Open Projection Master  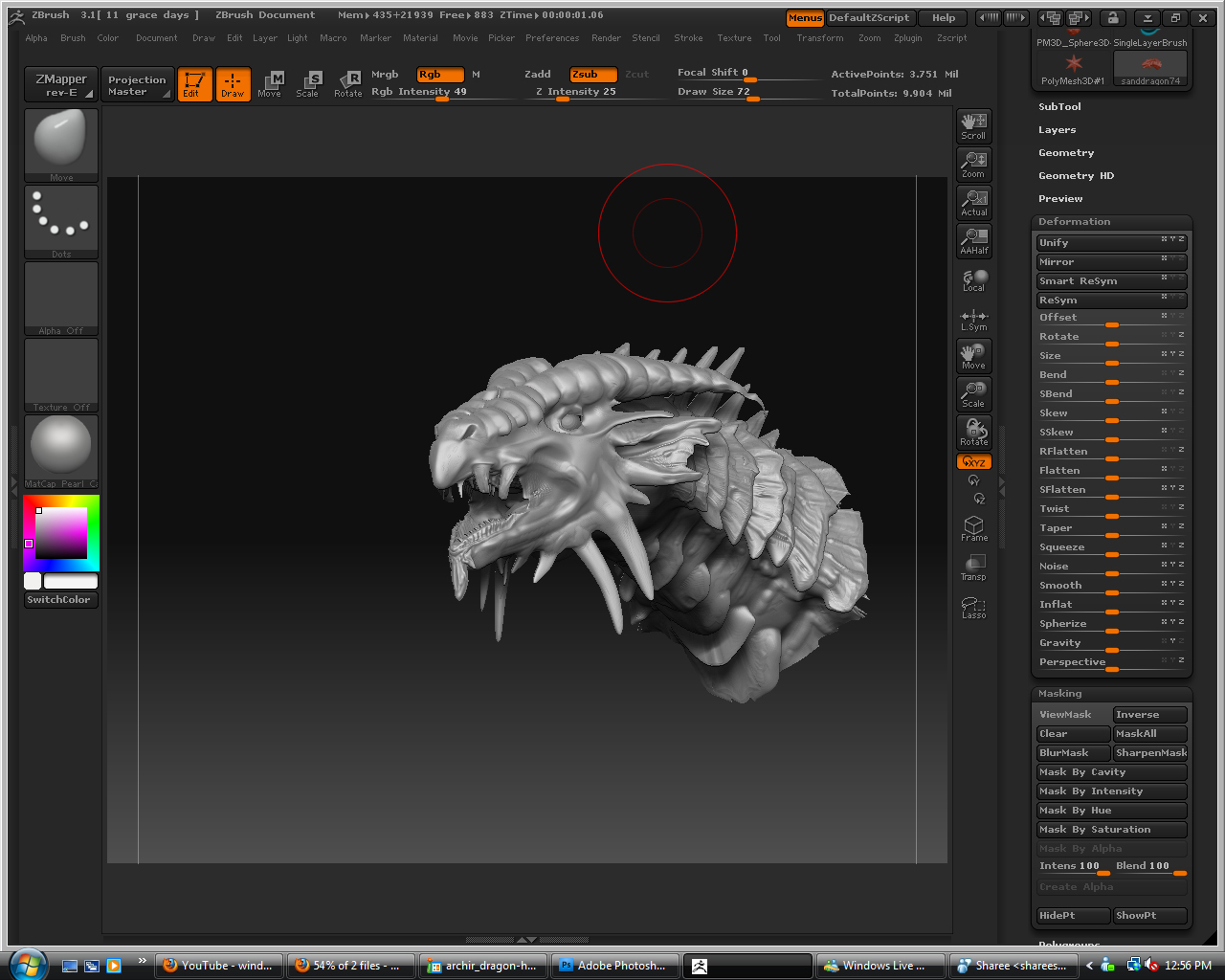137,85
